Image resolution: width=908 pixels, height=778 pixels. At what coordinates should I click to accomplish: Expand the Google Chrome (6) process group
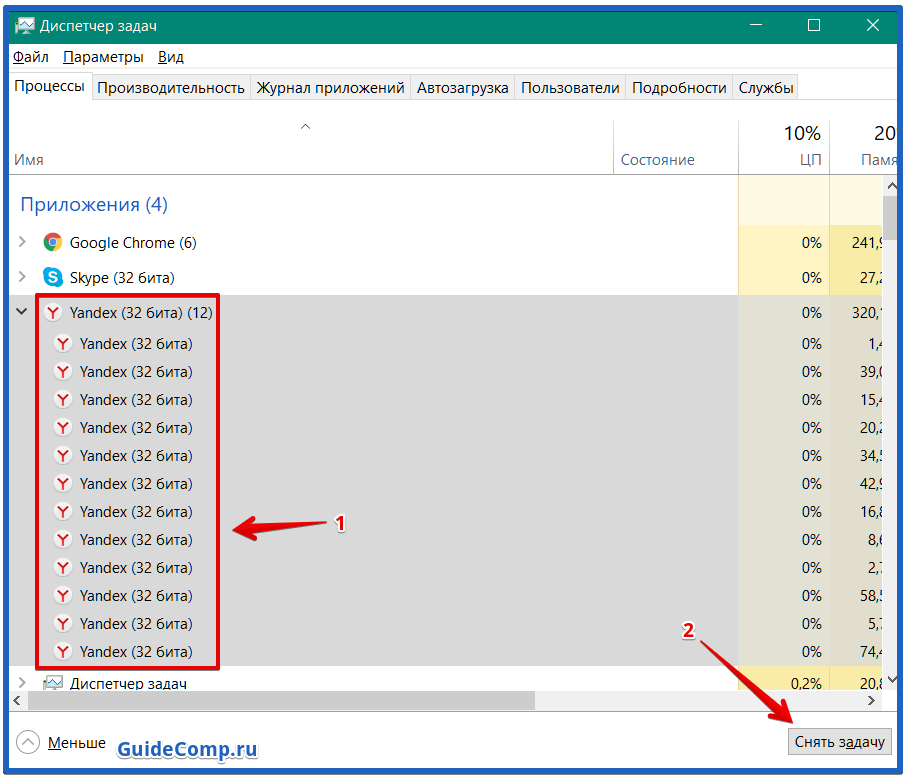pos(22,242)
